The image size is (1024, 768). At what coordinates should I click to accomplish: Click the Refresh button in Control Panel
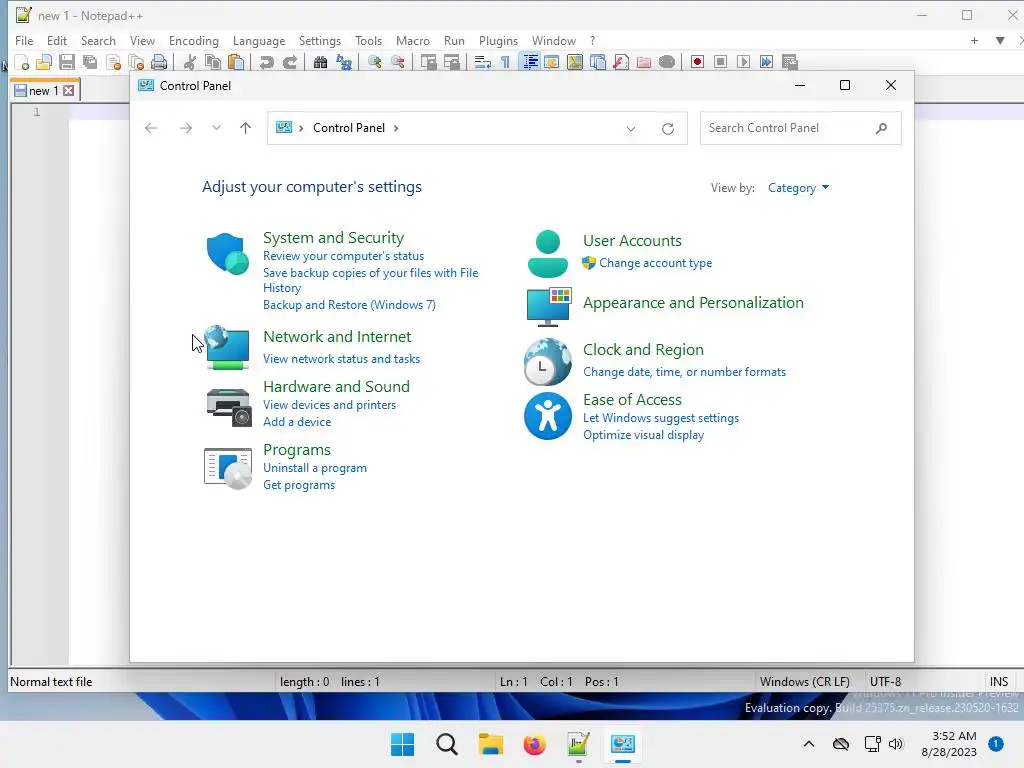tap(667, 129)
